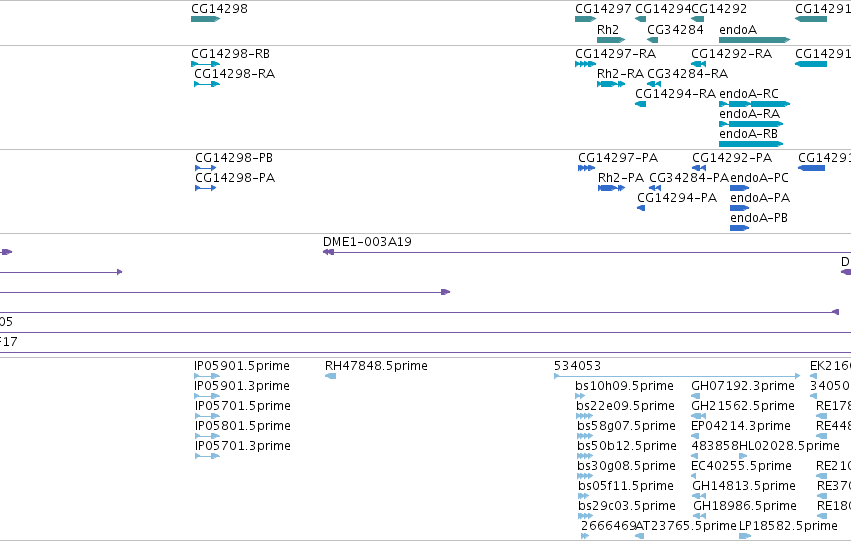
Task: Click the endoA-RC transcript glyph
Action: click(754, 104)
